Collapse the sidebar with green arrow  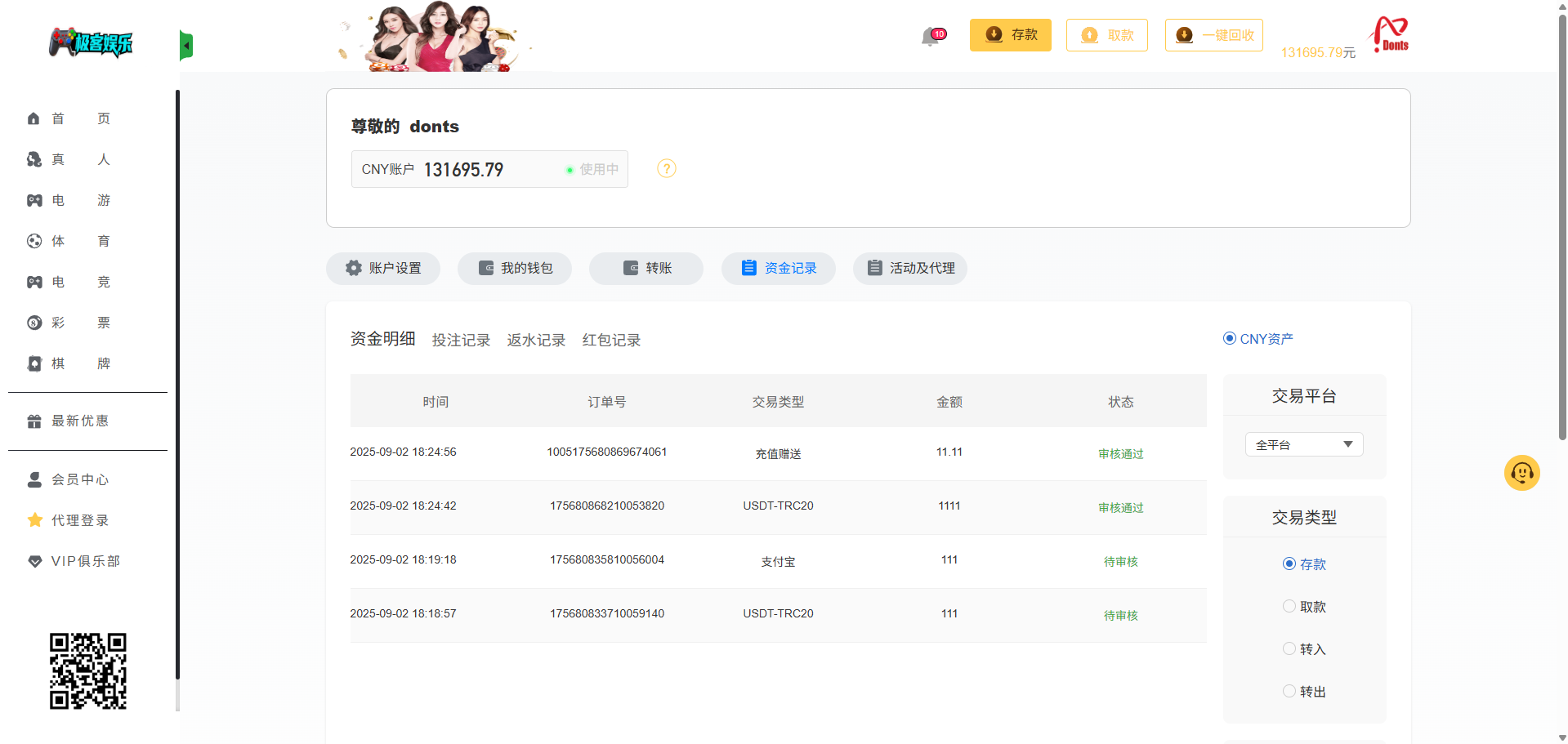(186, 46)
